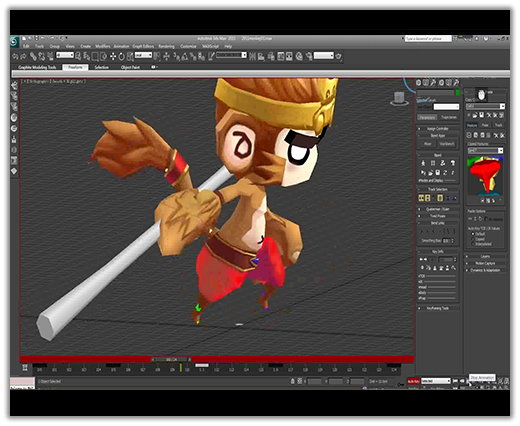The width and height of the screenshot is (520, 426).
Task: Click the Align tool icon
Action: [x=261, y=57]
